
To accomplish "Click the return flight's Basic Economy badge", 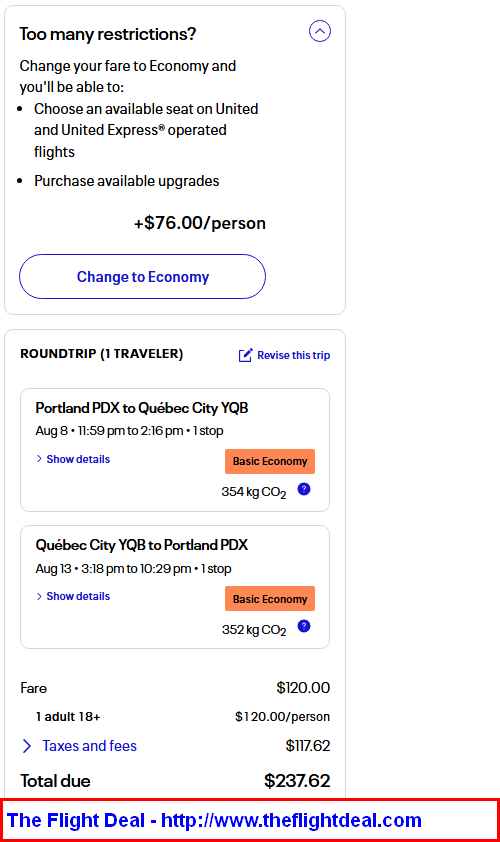I will 270,599.
